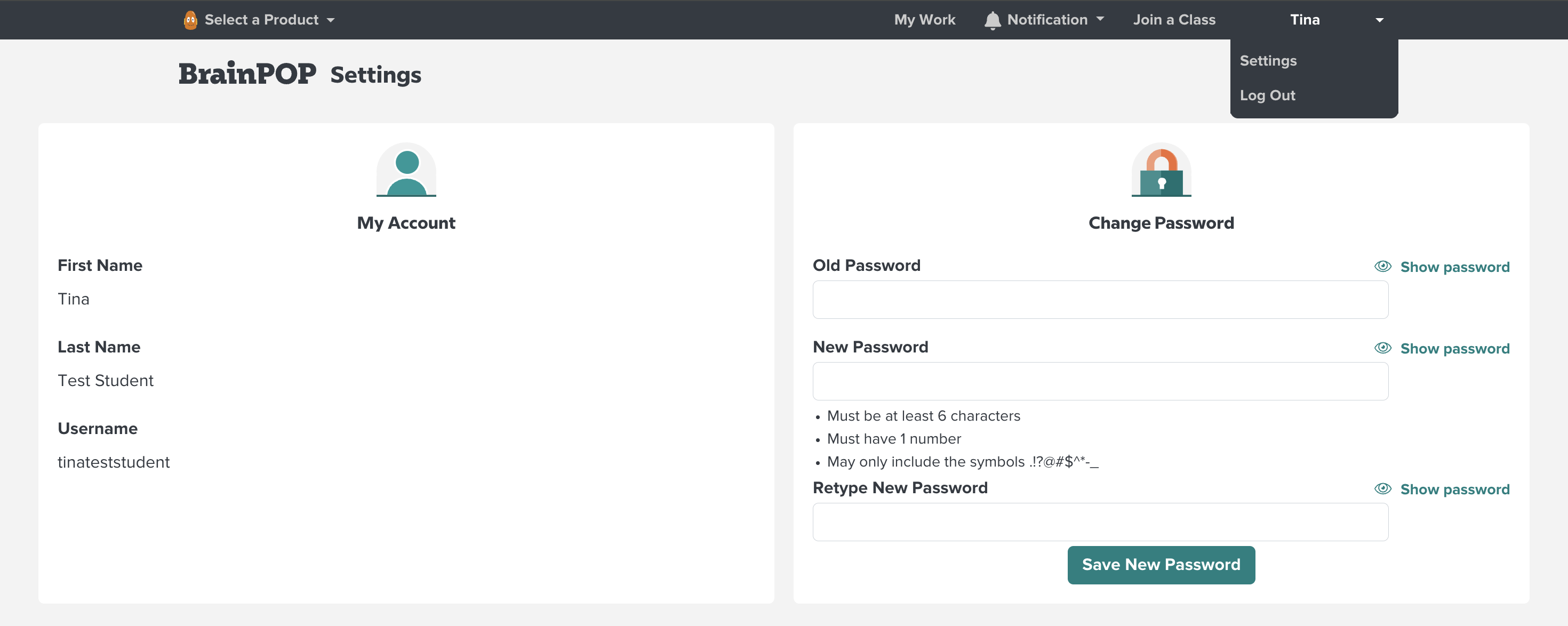Click the Settings page heading
1568x626 pixels.
[375, 75]
